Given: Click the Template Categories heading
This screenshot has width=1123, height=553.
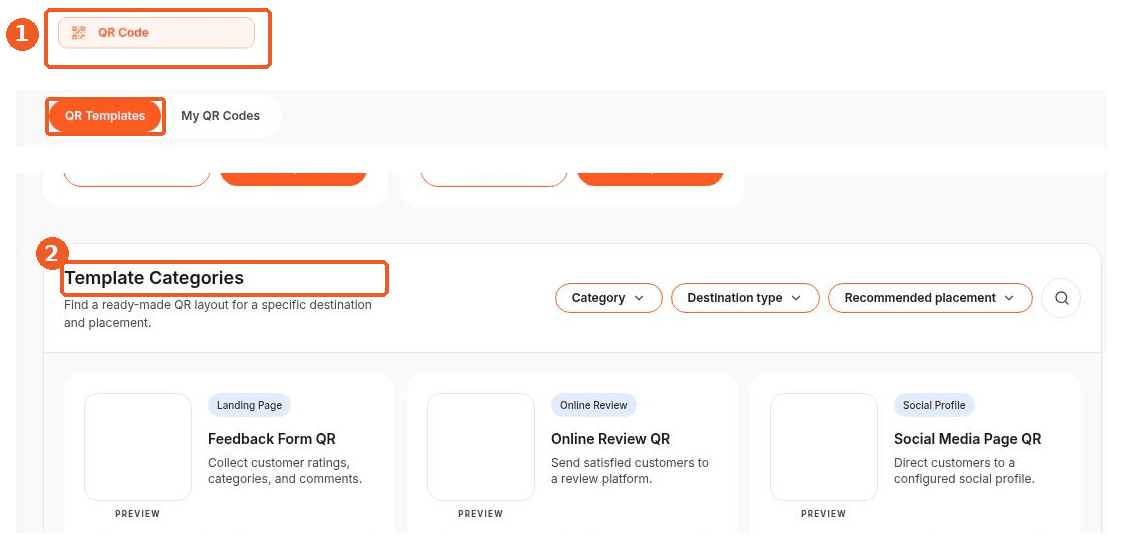Looking at the screenshot, I should (154, 278).
